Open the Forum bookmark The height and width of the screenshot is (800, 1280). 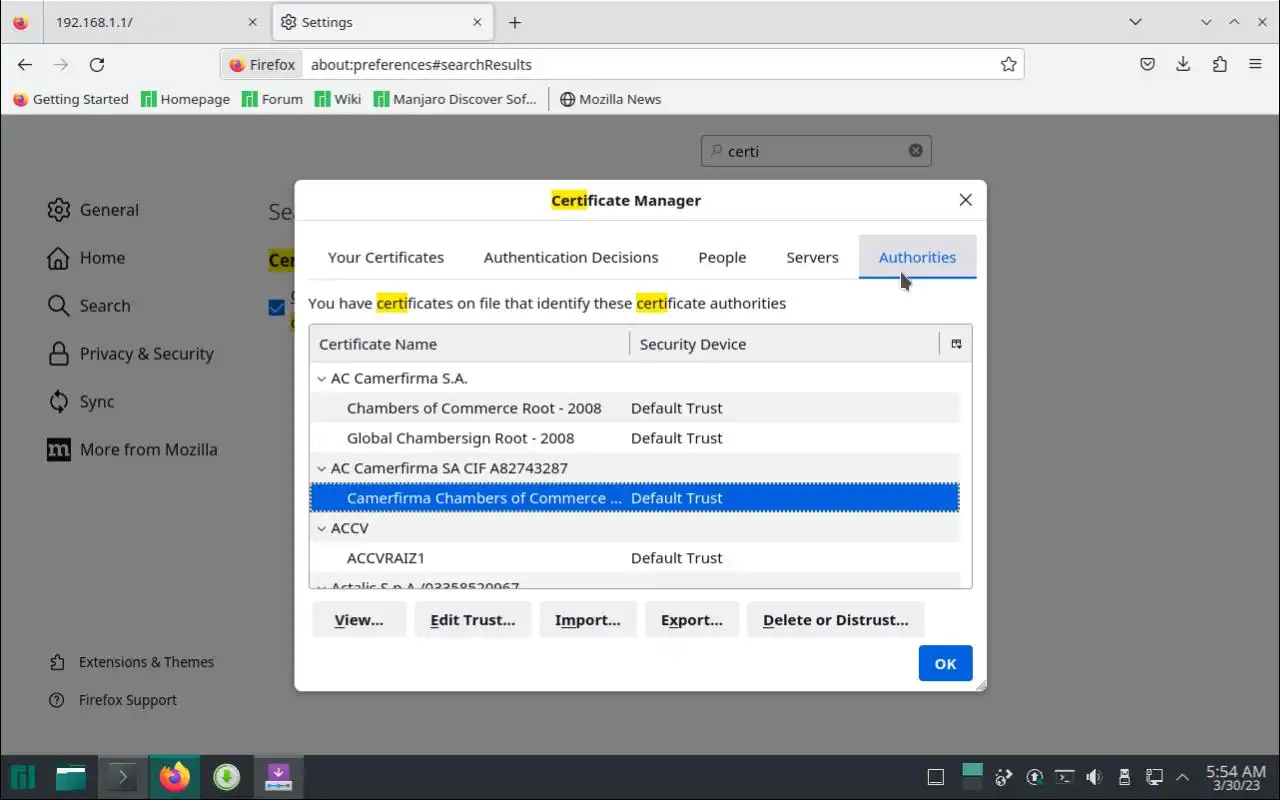click(272, 99)
